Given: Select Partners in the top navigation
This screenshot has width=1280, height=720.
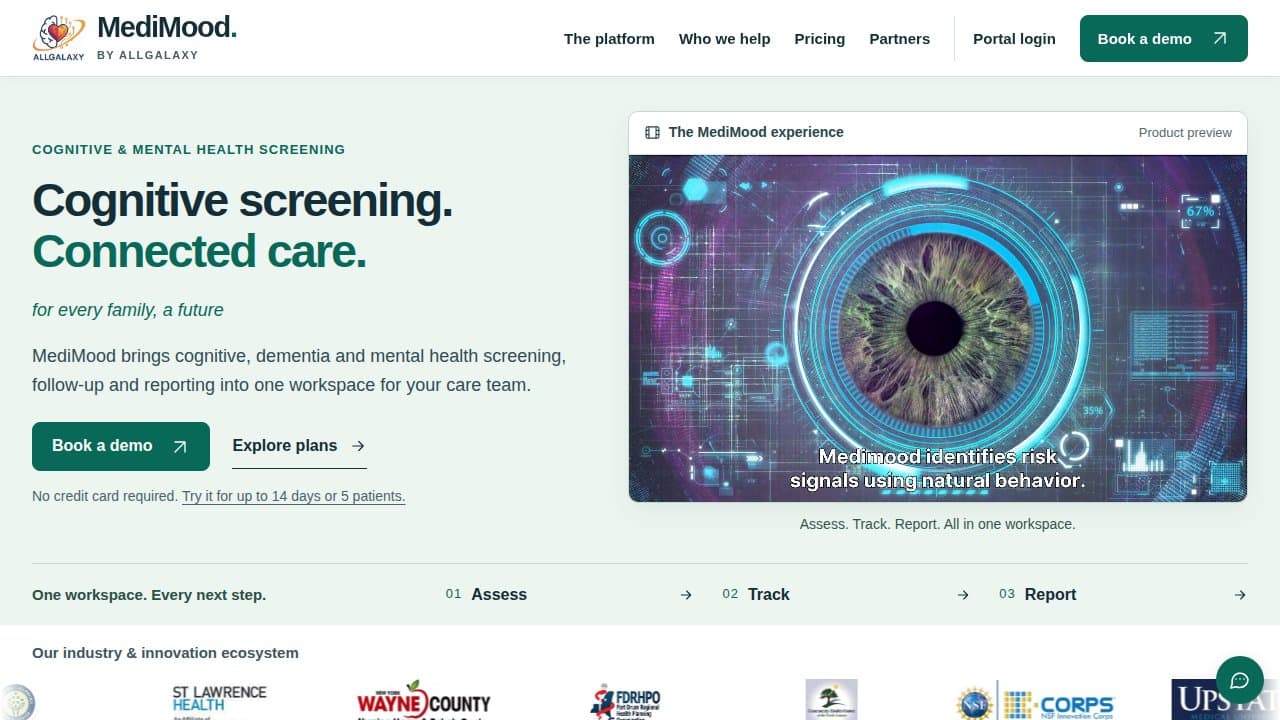Looking at the screenshot, I should coord(900,39).
